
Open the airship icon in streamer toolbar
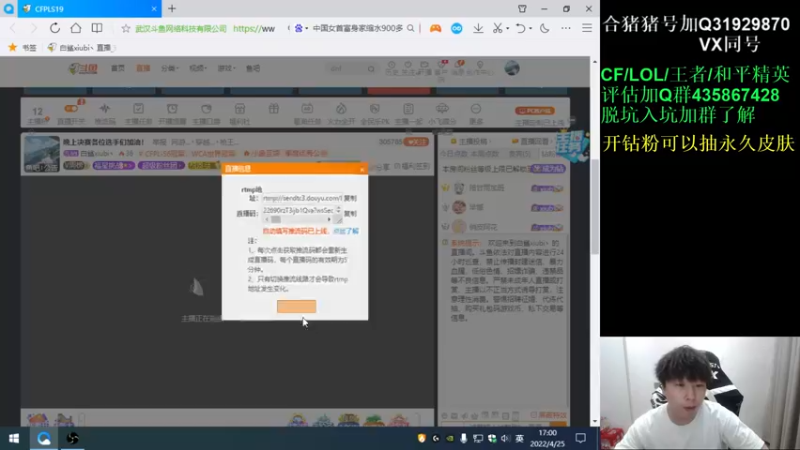tap(442, 109)
